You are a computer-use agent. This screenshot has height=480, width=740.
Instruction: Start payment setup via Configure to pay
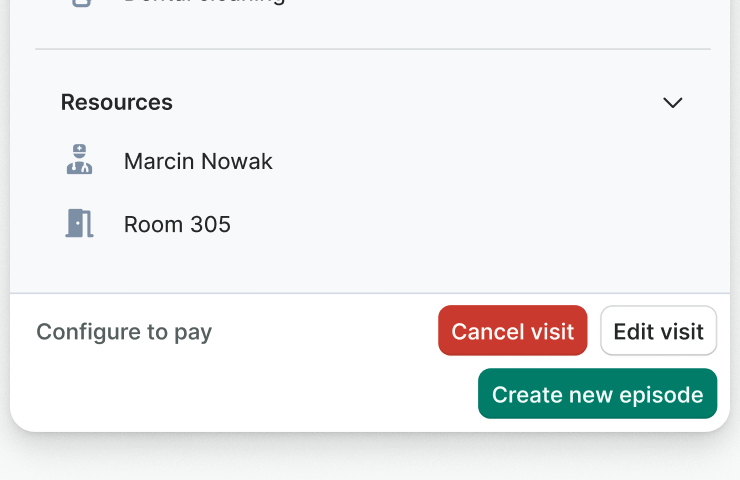[124, 332]
